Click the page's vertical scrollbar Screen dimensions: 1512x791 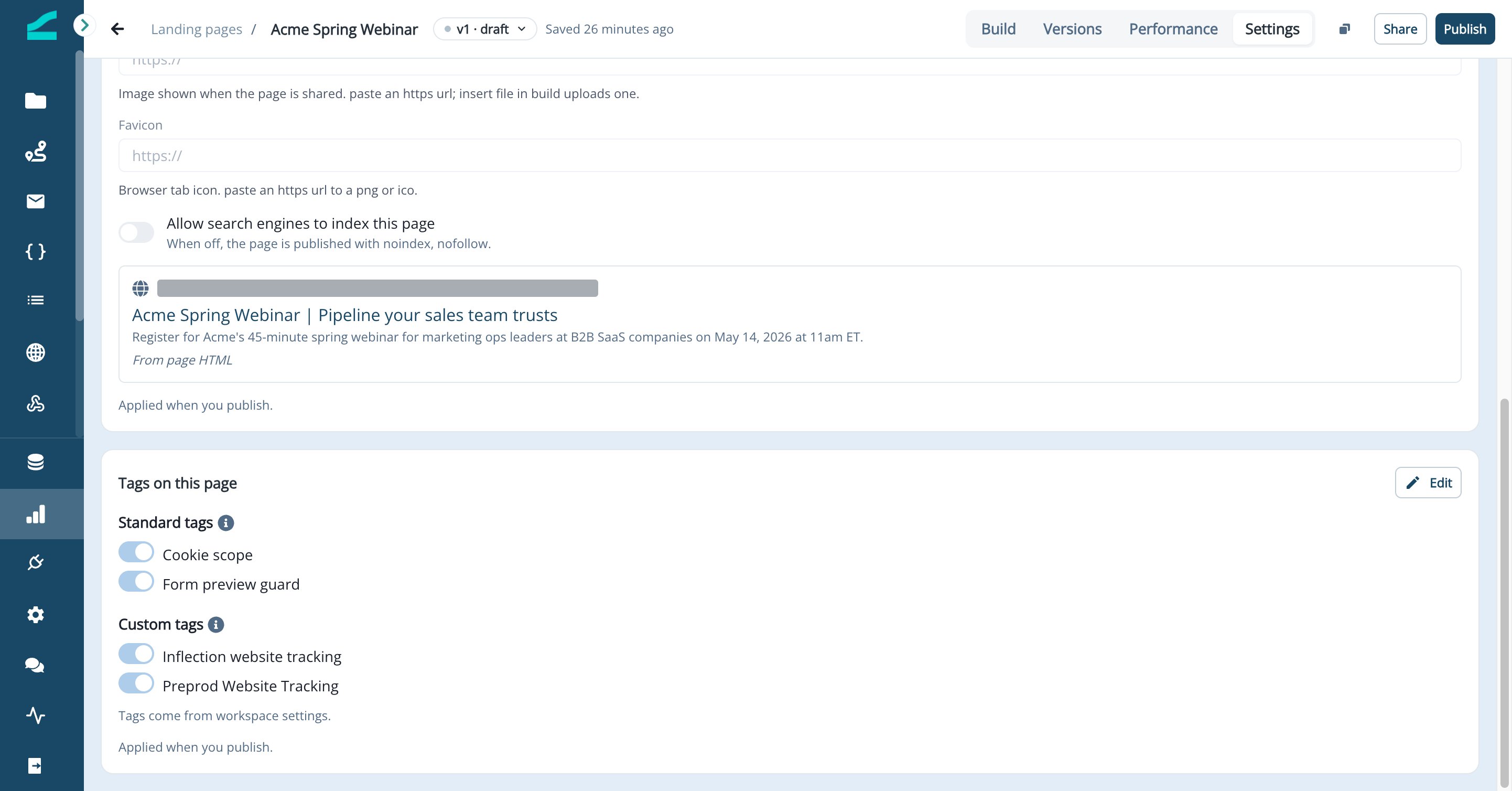pyautogui.click(x=1504, y=593)
